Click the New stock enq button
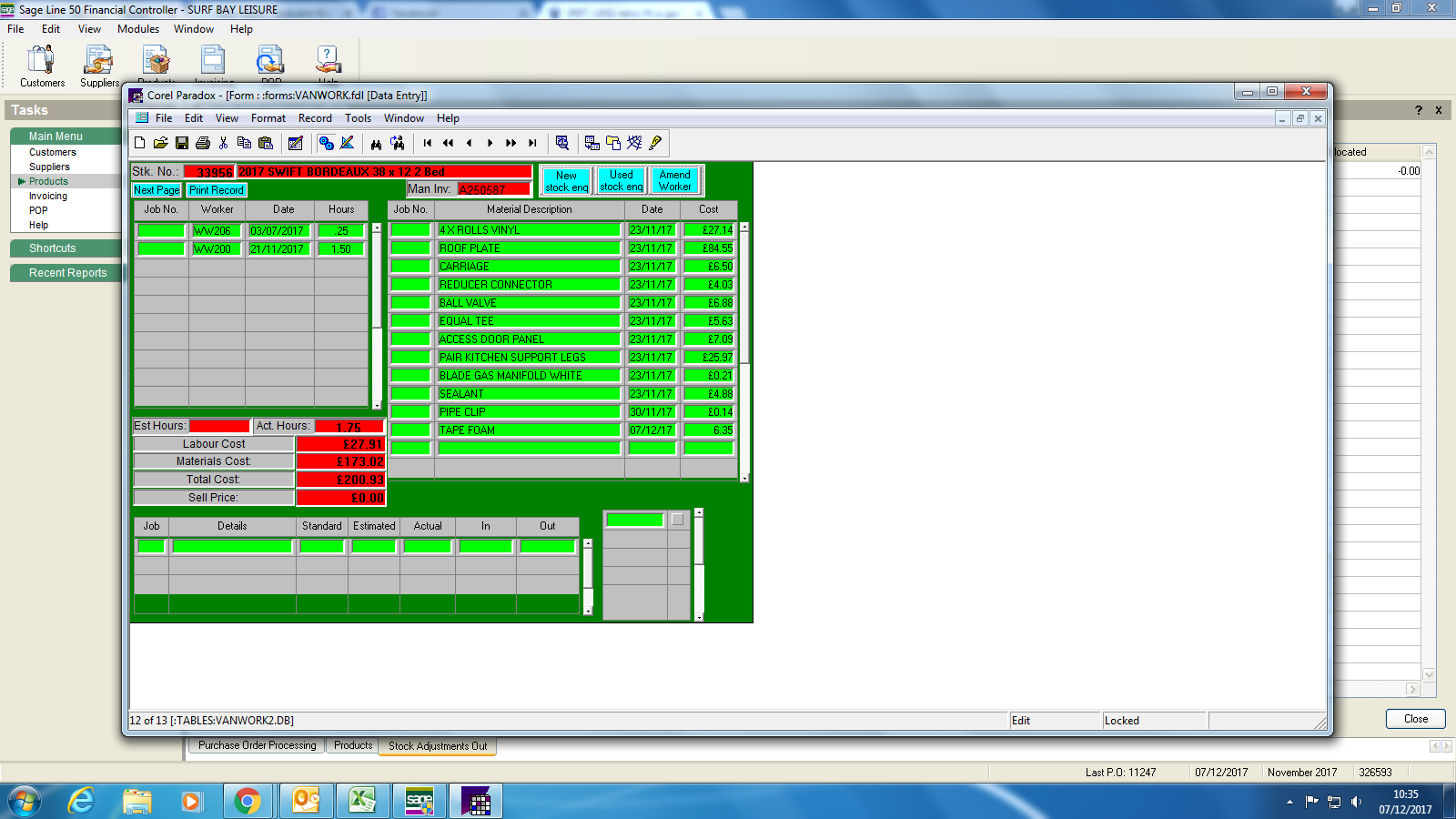The width and height of the screenshot is (1456, 819). pos(566,181)
